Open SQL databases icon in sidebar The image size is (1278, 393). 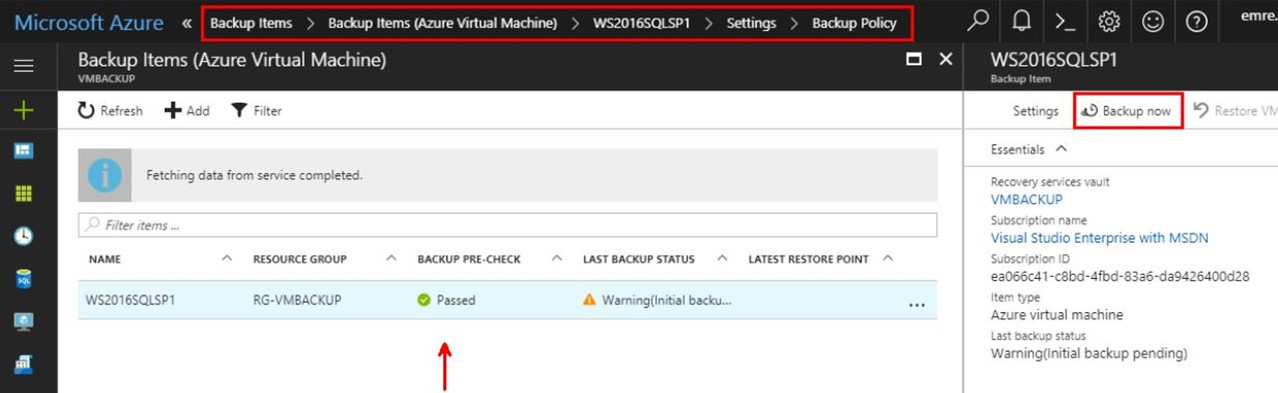point(23,279)
